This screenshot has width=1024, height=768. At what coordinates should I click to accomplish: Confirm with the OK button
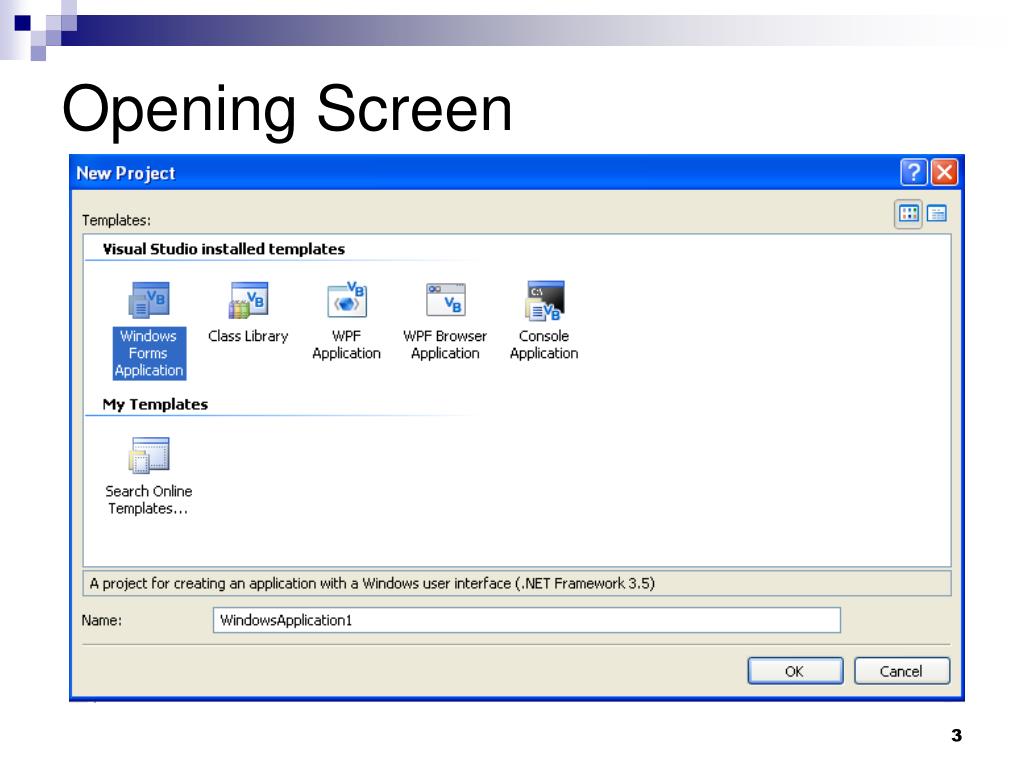(795, 671)
